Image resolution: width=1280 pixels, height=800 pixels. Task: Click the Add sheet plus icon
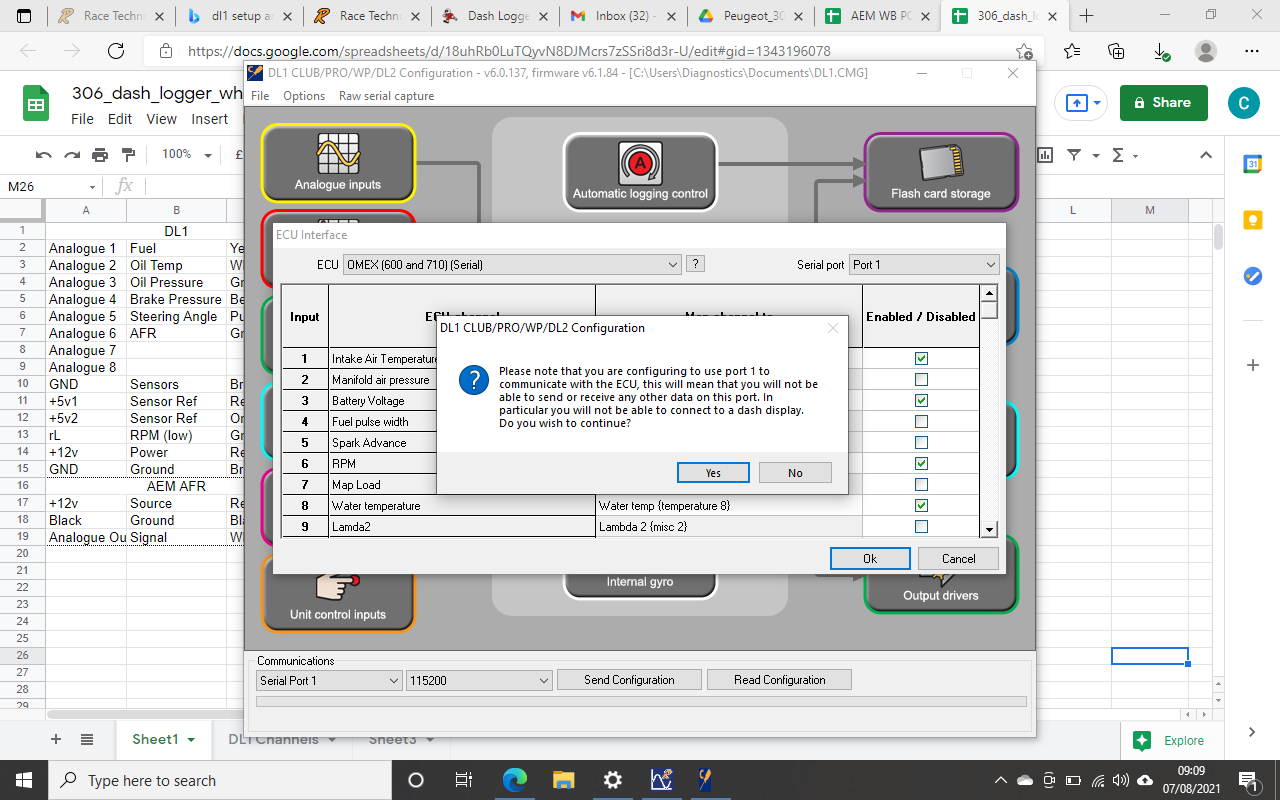pos(56,739)
